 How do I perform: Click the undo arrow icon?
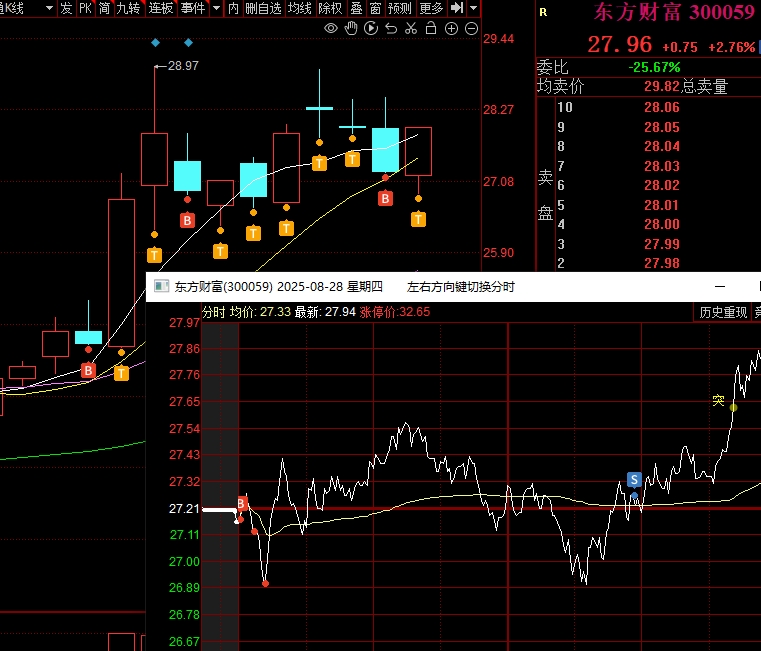coord(391,29)
